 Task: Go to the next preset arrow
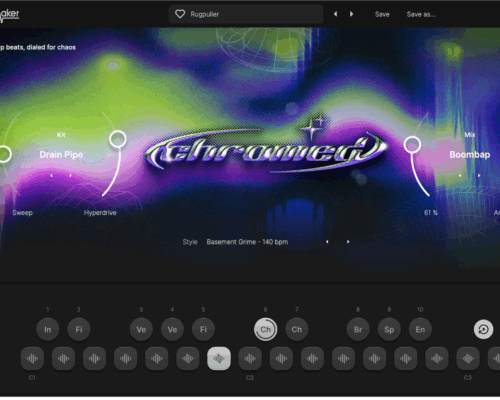pyautogui.click(x=351, y=14)
